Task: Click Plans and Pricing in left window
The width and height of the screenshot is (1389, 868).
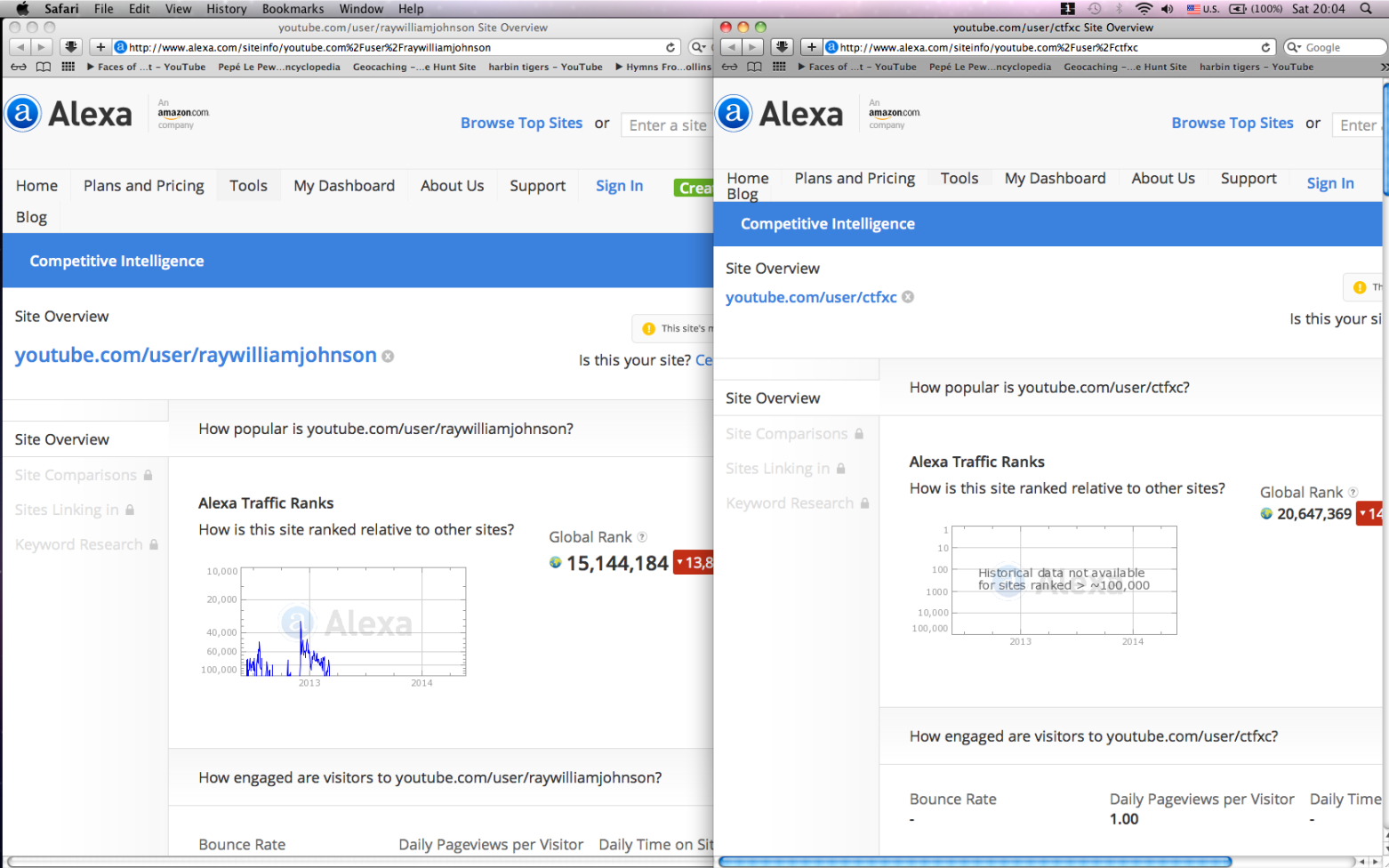Action: pos(144,186)
